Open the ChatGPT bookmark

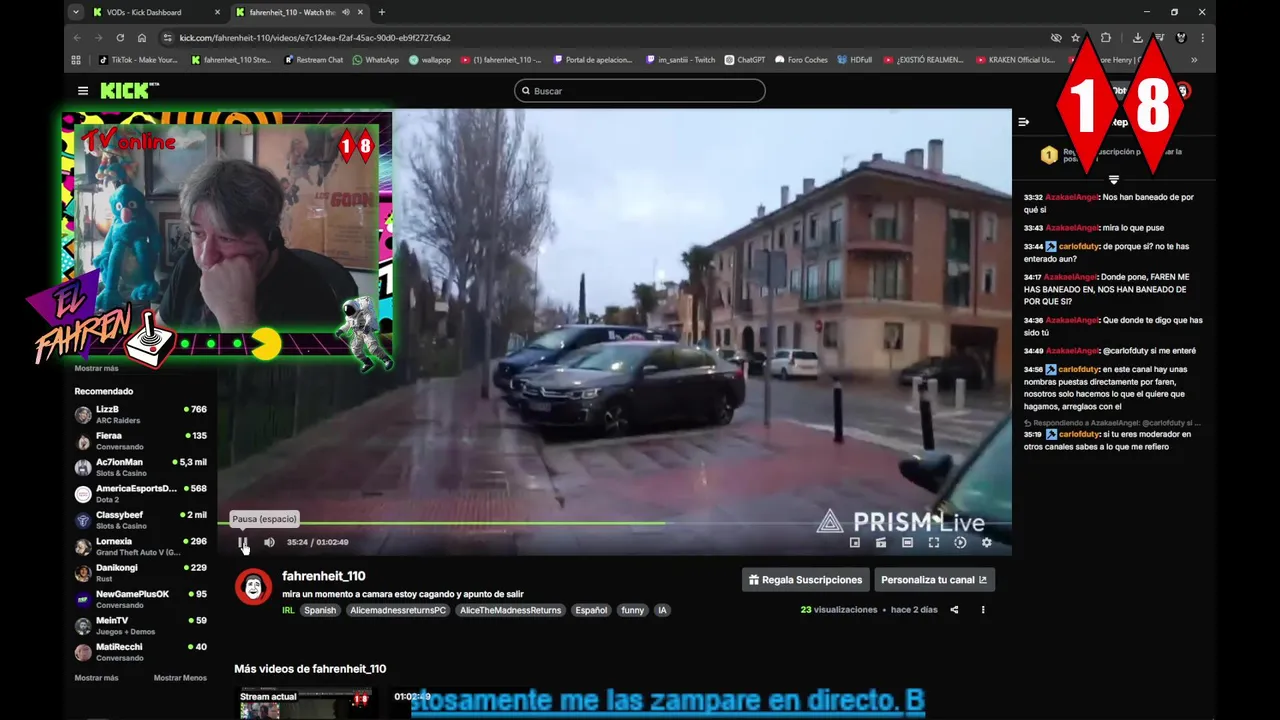coord(745,60)
